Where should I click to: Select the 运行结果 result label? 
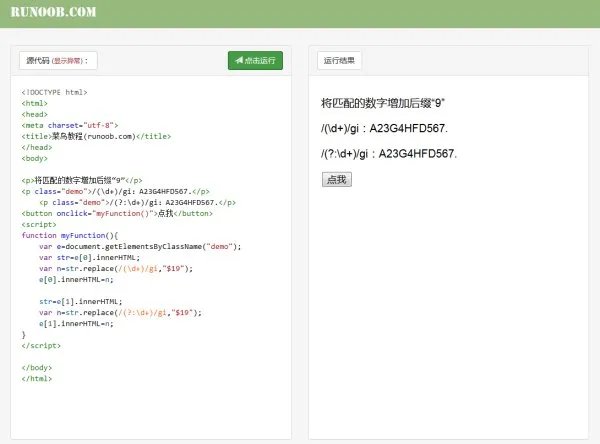coord(339,60)
